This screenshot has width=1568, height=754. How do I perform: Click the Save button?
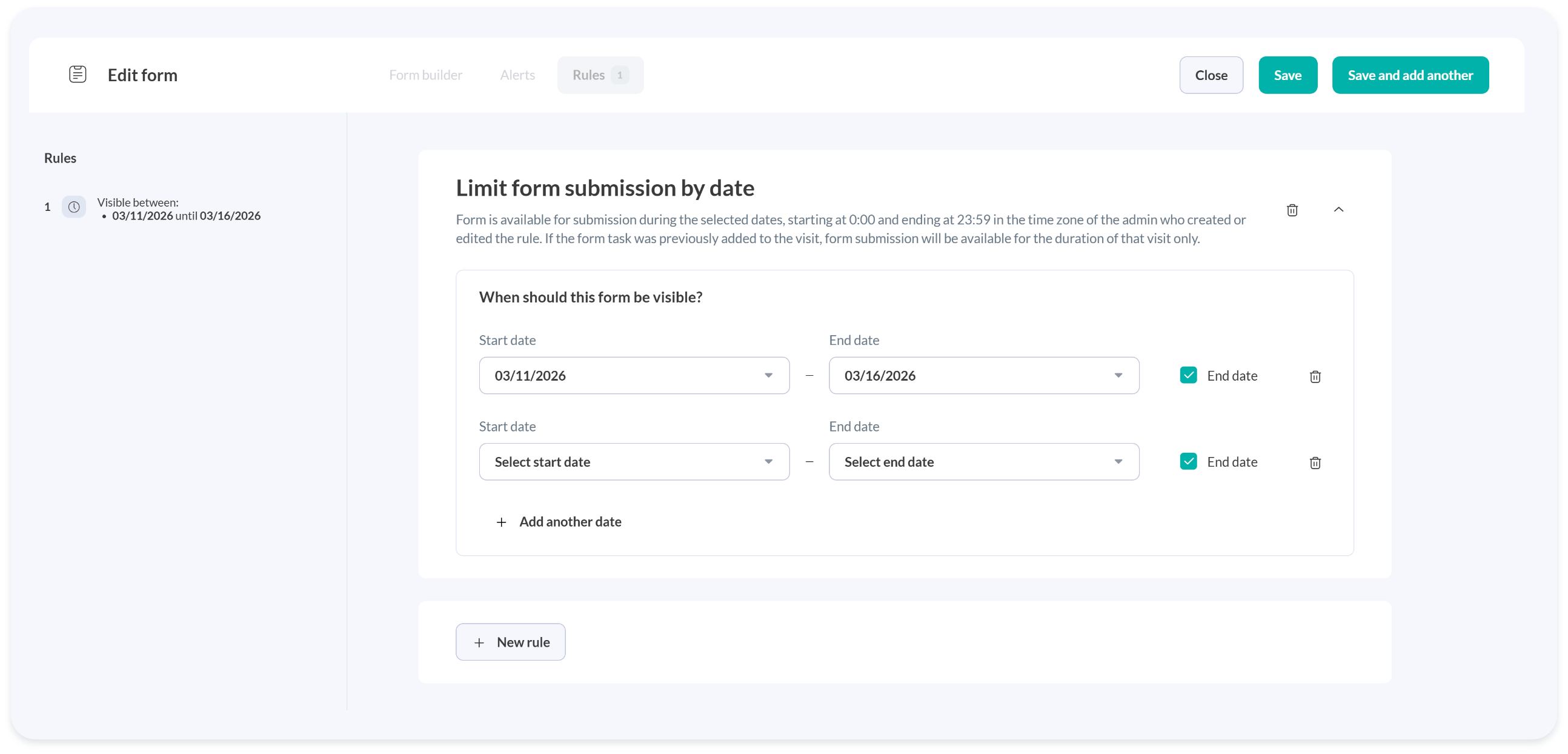[1287, 75]
